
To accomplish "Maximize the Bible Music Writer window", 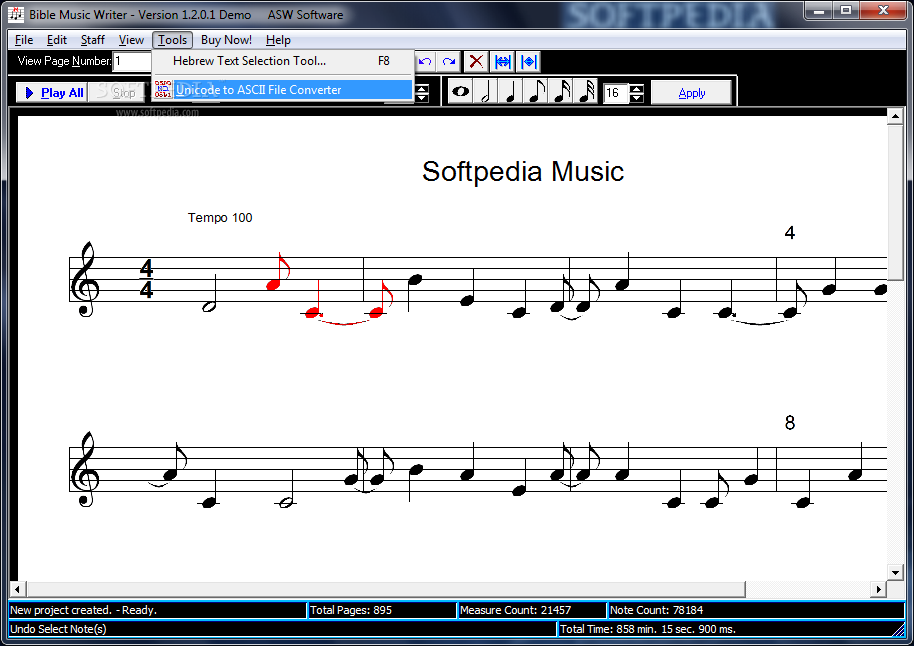I will pos(846,11).
